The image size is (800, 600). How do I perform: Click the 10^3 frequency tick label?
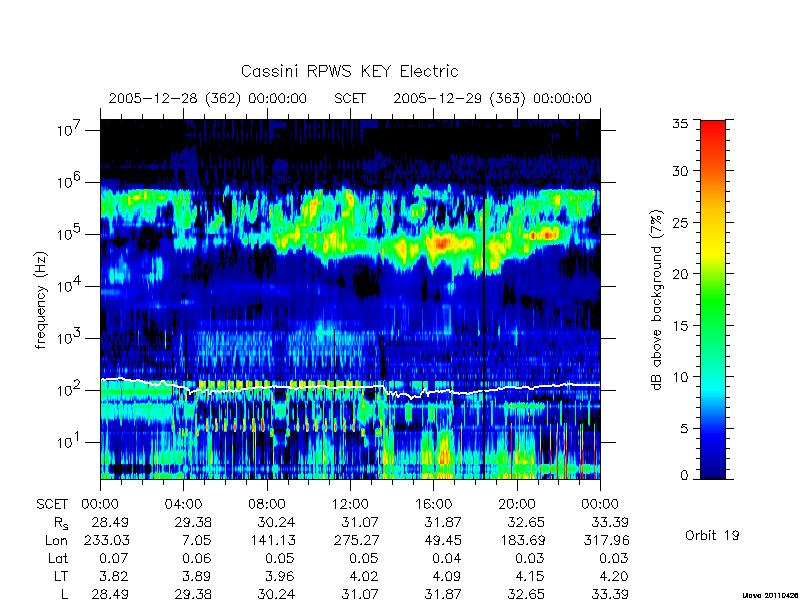click(69, 338)
